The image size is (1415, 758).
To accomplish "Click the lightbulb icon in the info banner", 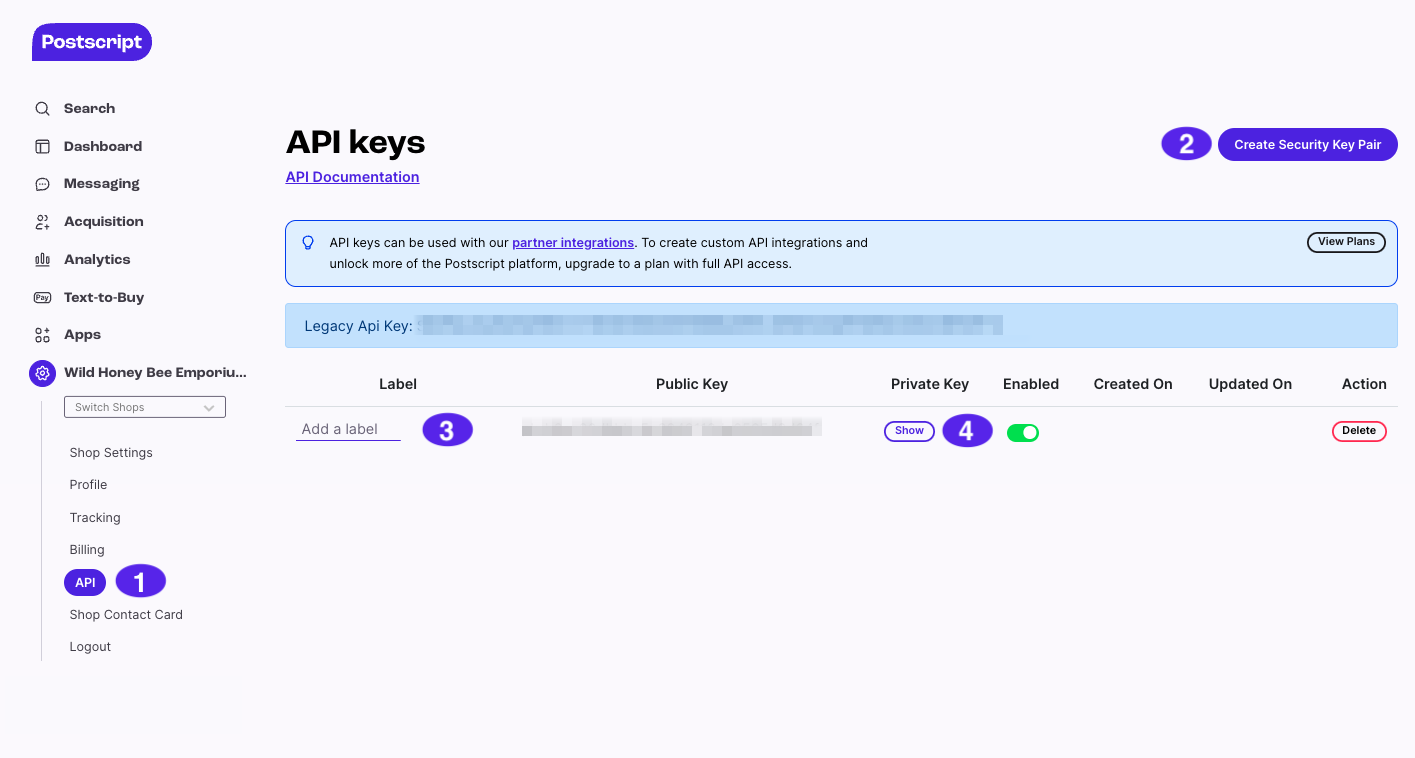I will [308, 241].
